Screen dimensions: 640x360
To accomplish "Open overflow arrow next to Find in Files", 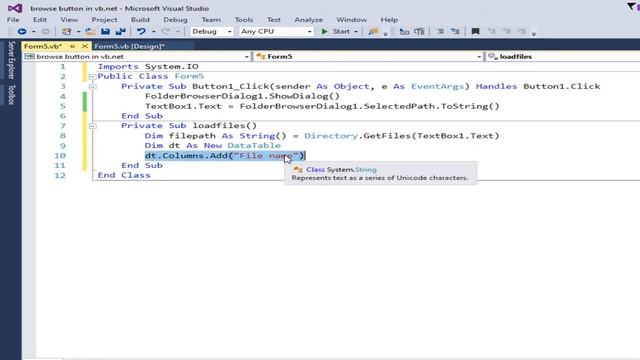I will pos(385,34).
